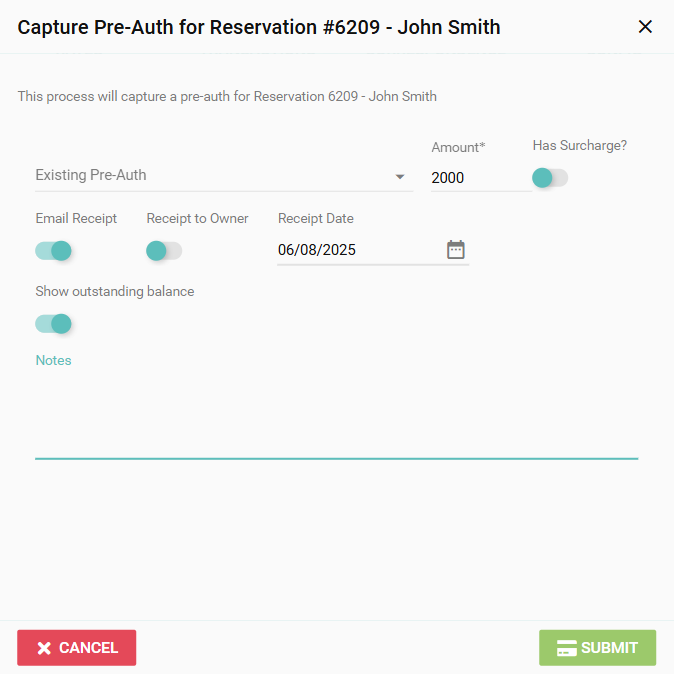
Task: Click the card icon inside Submit button
Action: tap(566, 648)
